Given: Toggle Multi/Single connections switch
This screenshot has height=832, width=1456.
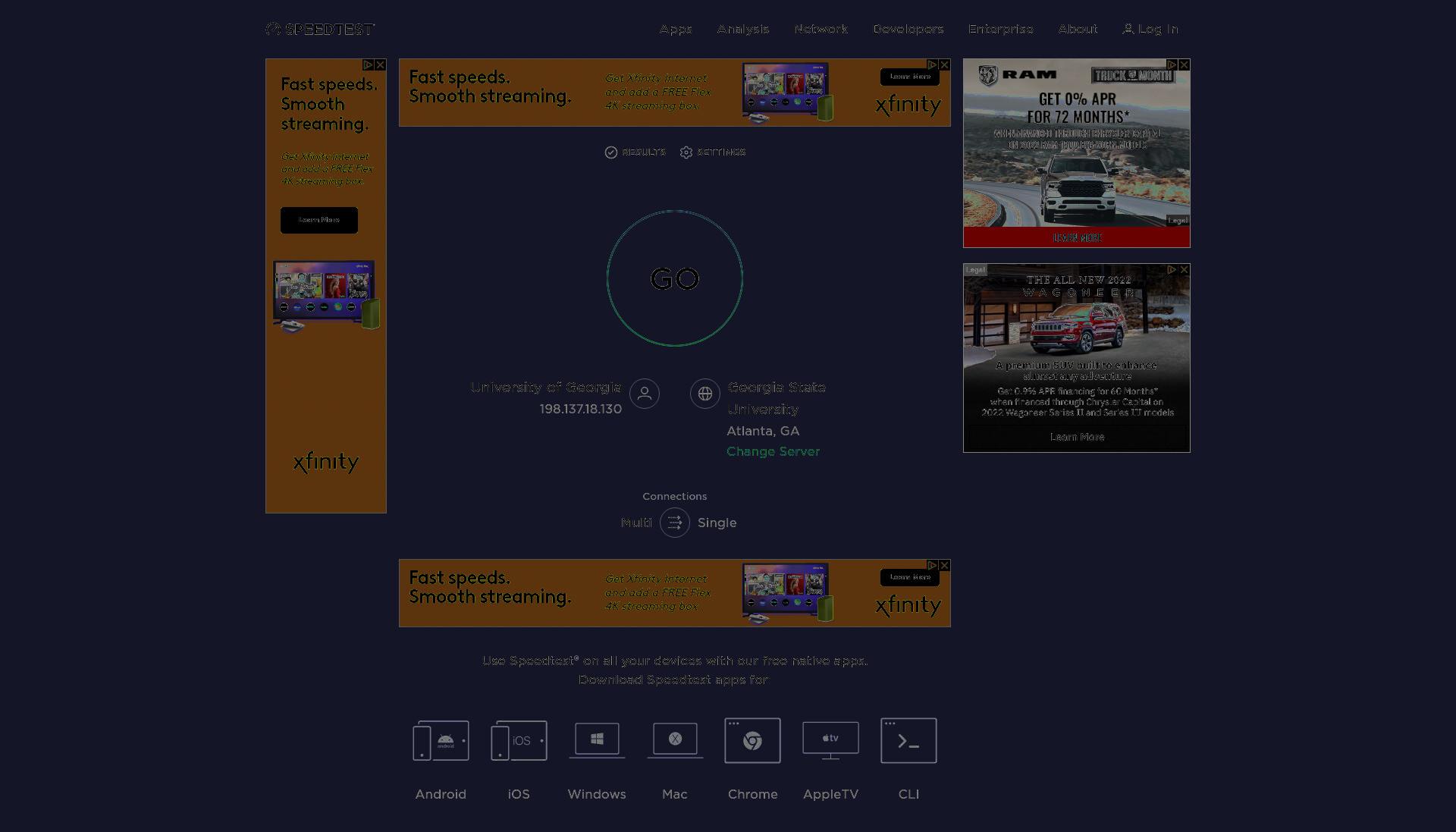Looking at the screenshot, I should click(675, 523).
